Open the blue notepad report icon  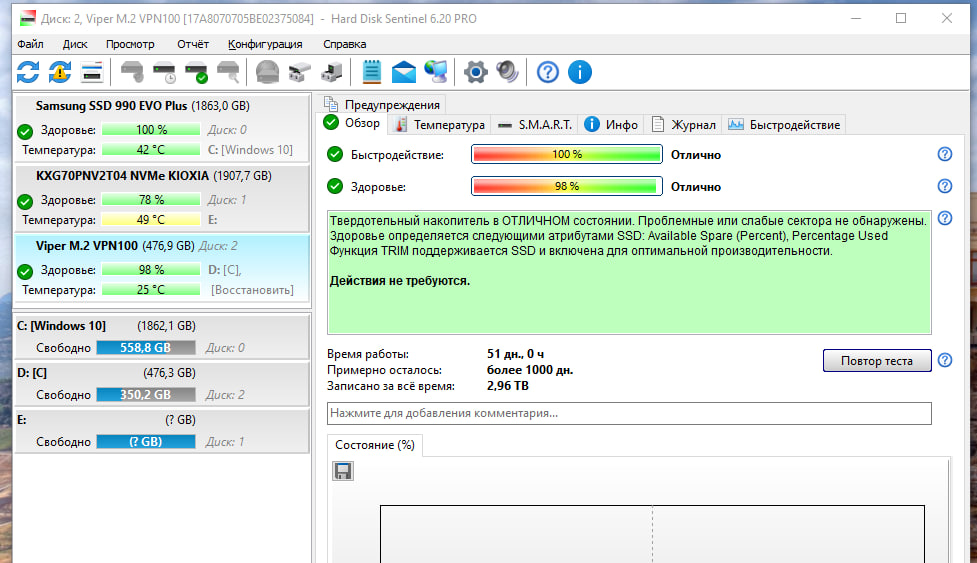click(371, 72)
